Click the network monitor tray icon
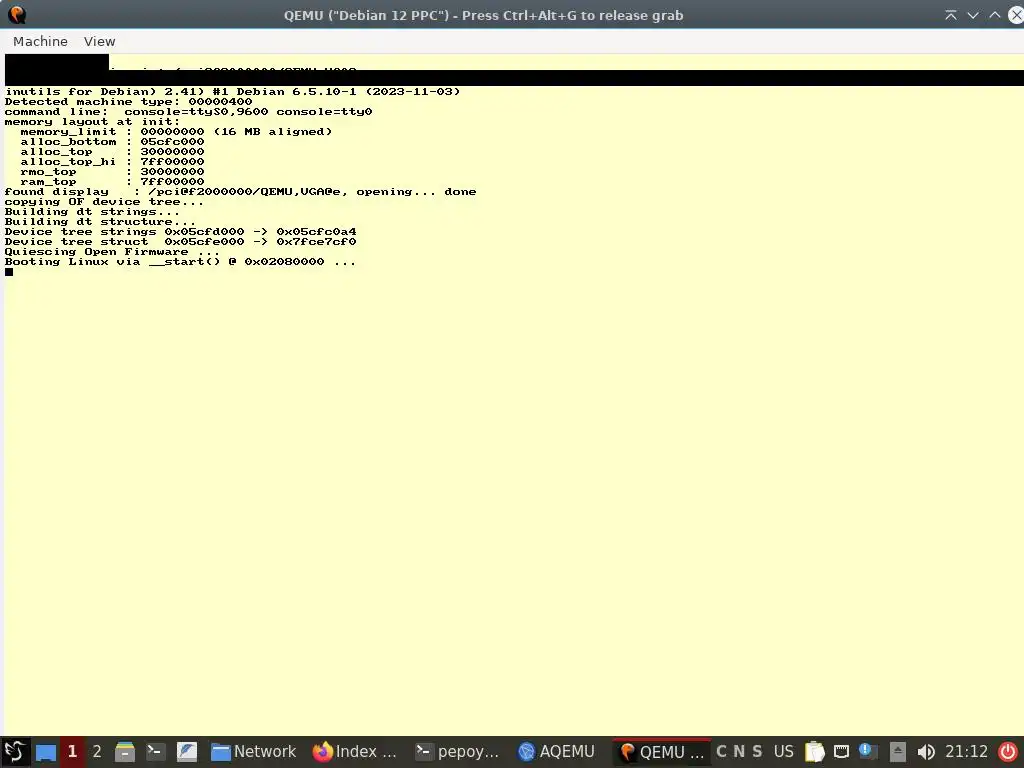 click(x=842, y=752)
